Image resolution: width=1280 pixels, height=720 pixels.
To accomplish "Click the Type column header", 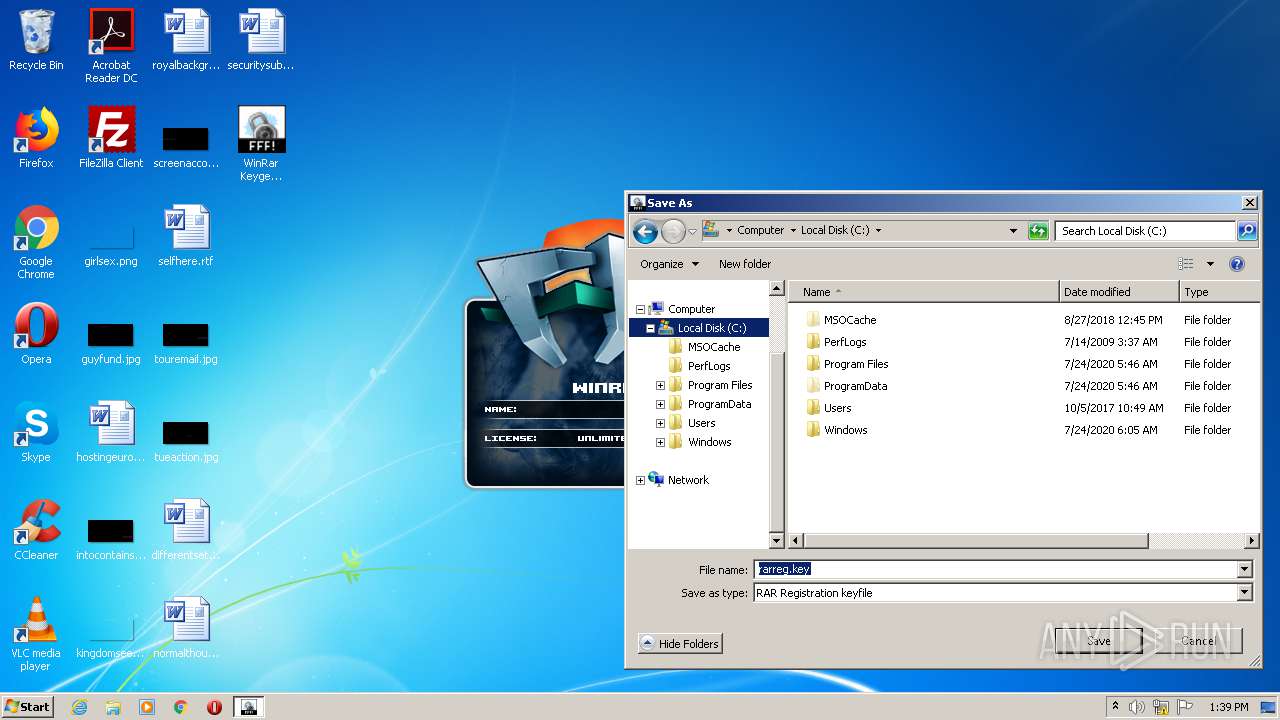I will coord(1220,292).
